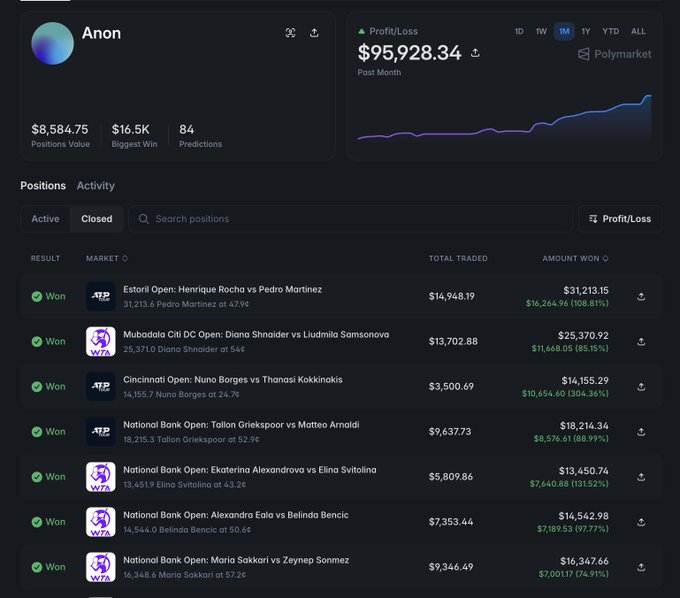
Task: Open the Profit/Loss sort dropdown
Action: [620, 219]
